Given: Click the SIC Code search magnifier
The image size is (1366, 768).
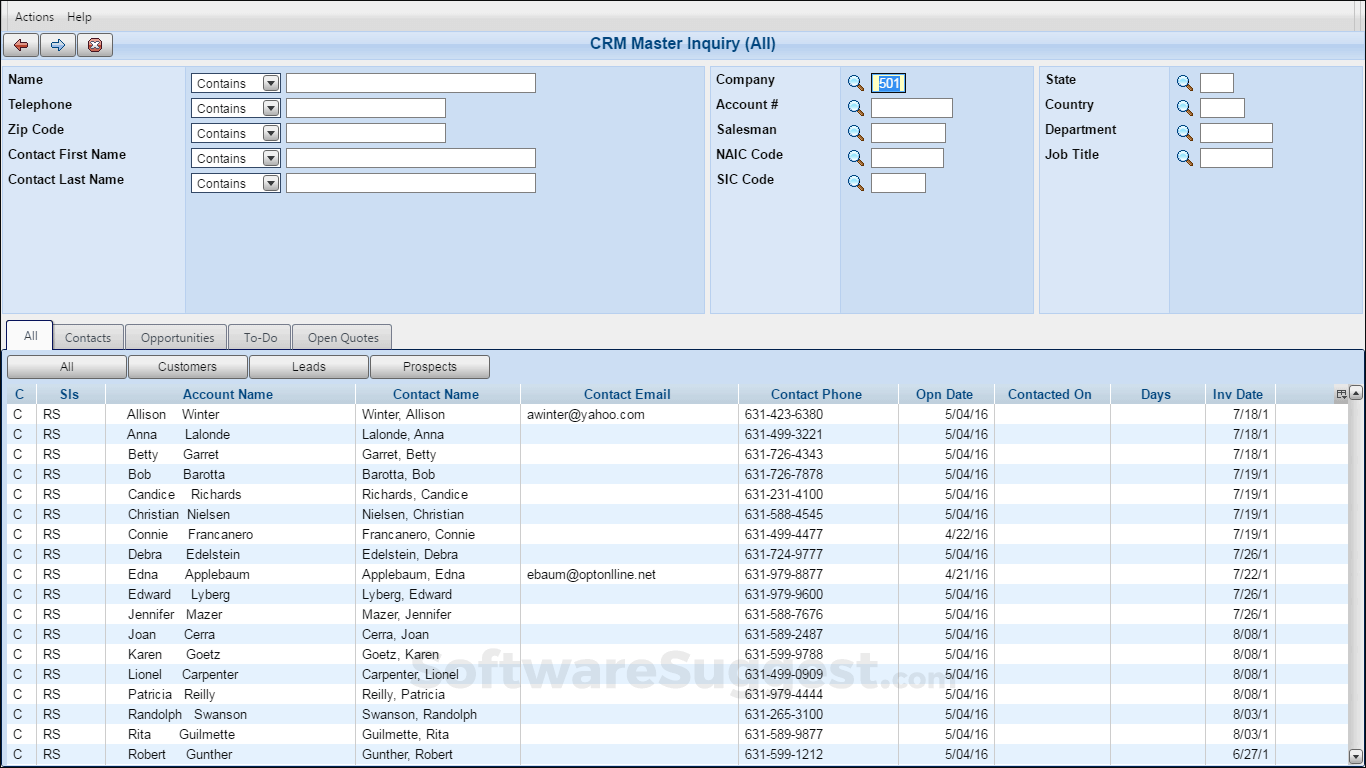Looking at the screenshot, I should click(x=856, y=183).
